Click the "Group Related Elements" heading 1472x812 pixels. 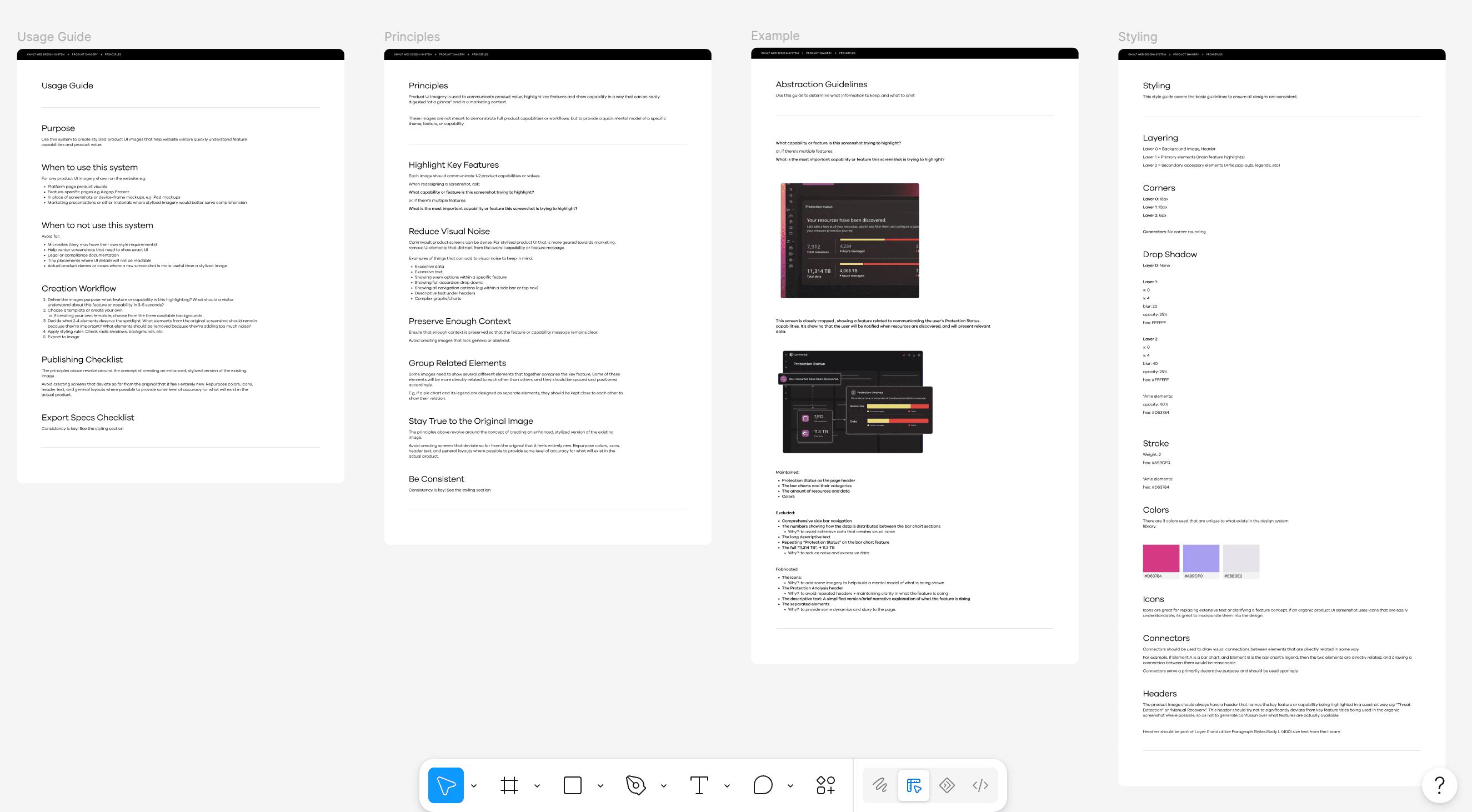(457, 363)
